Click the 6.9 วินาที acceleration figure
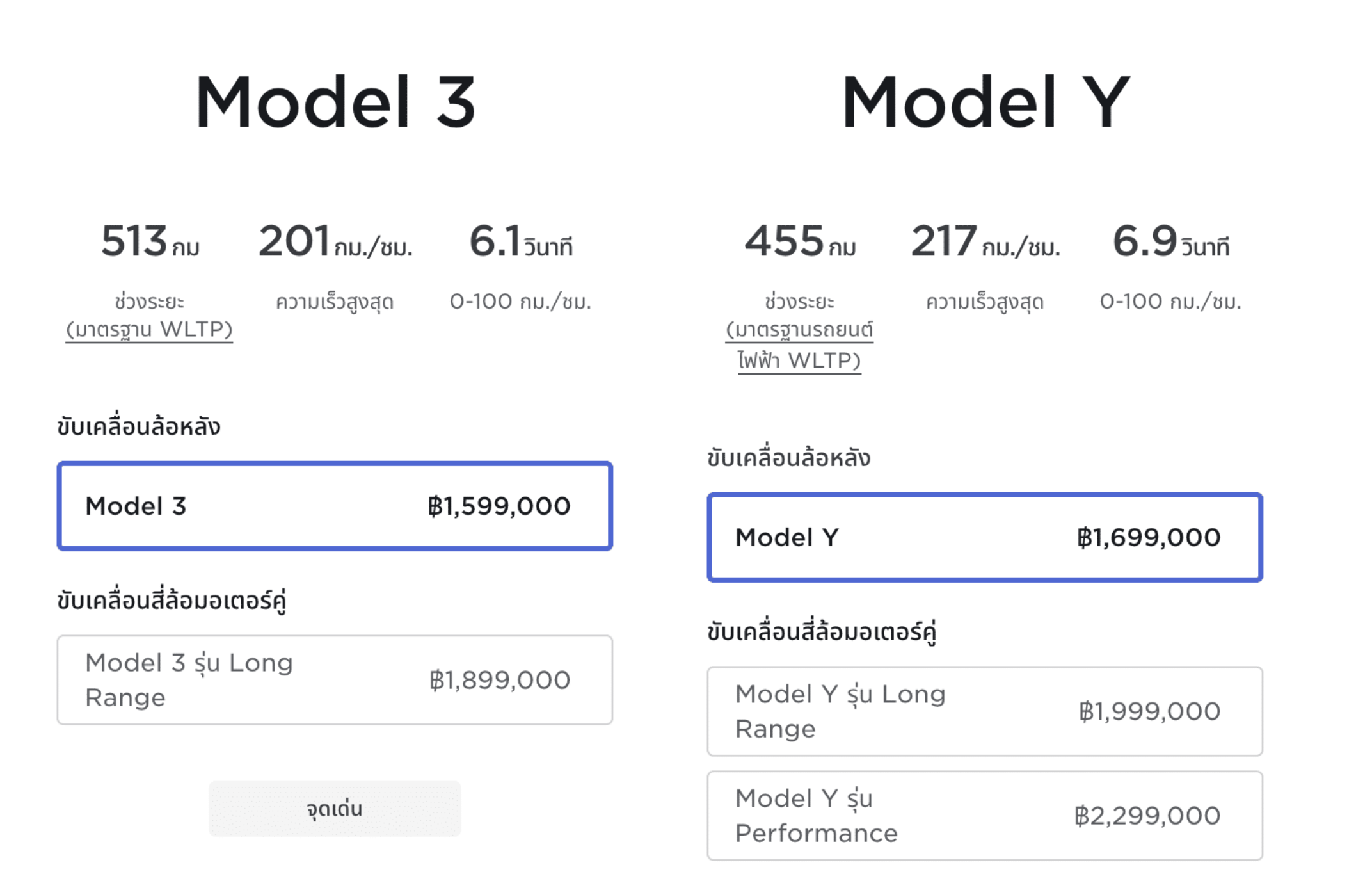Image resolution: width=1372 pixels, height=881 pixels. coord(1170,241)
